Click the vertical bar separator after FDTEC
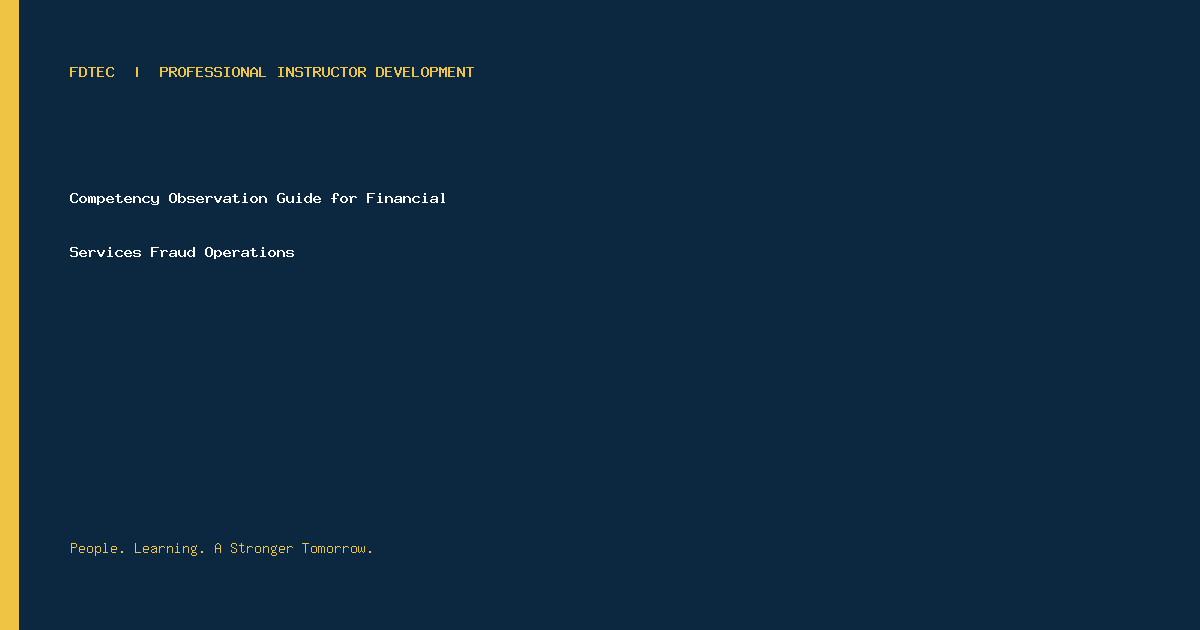 click(137, 72)
